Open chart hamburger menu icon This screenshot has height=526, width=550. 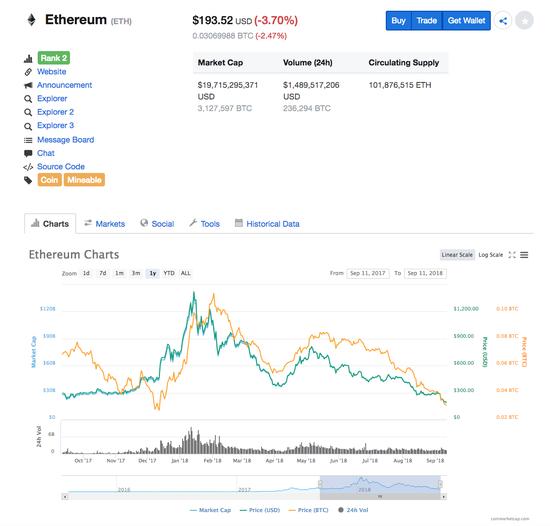[524, 255]
